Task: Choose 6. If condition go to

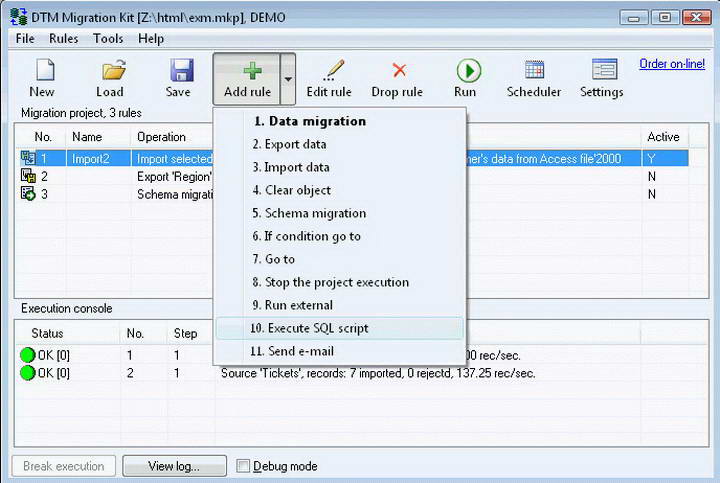Action: coord(340,236)
